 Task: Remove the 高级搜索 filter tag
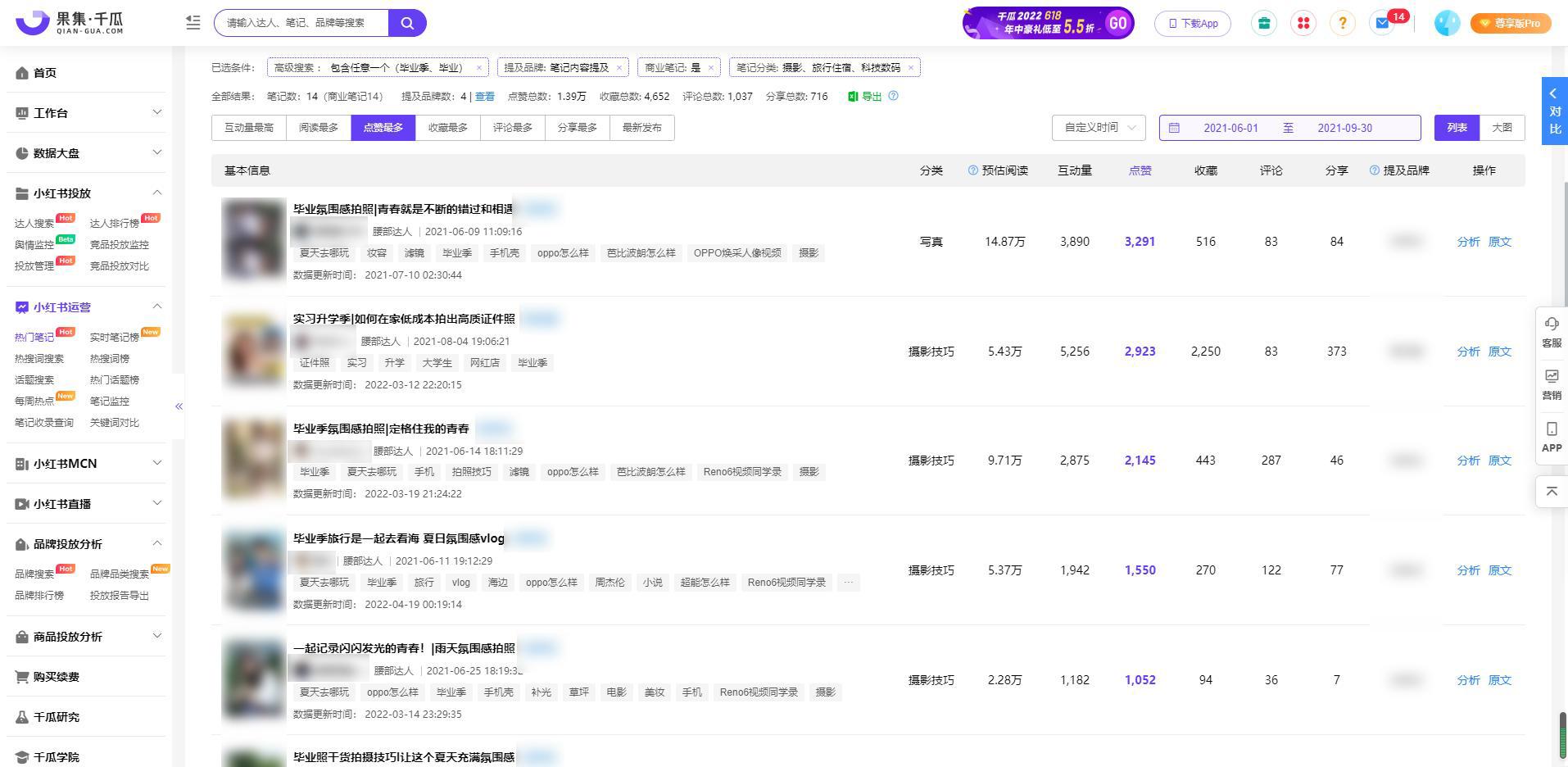click(479, 68)
